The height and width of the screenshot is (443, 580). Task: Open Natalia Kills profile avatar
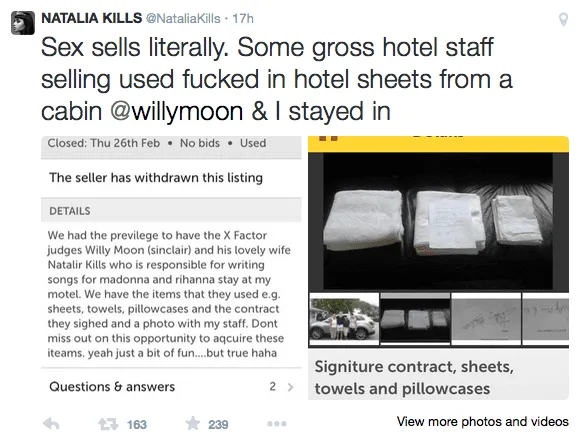click(x=23, y=23)
